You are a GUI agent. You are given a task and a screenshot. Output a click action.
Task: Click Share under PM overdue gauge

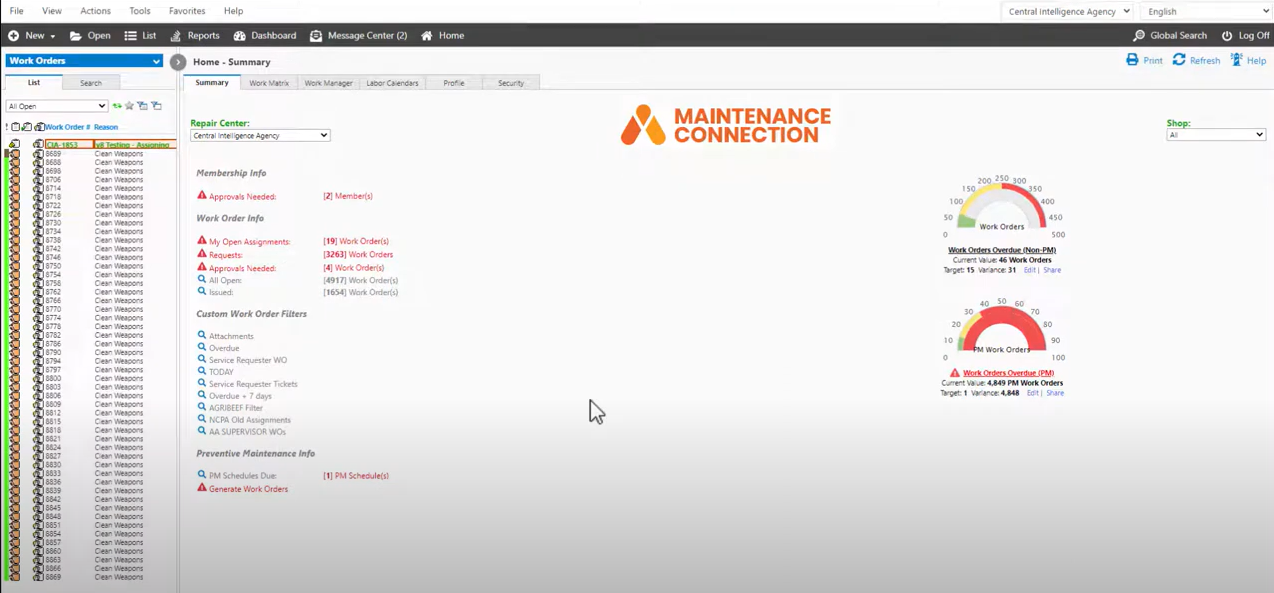coord(1055,393)
